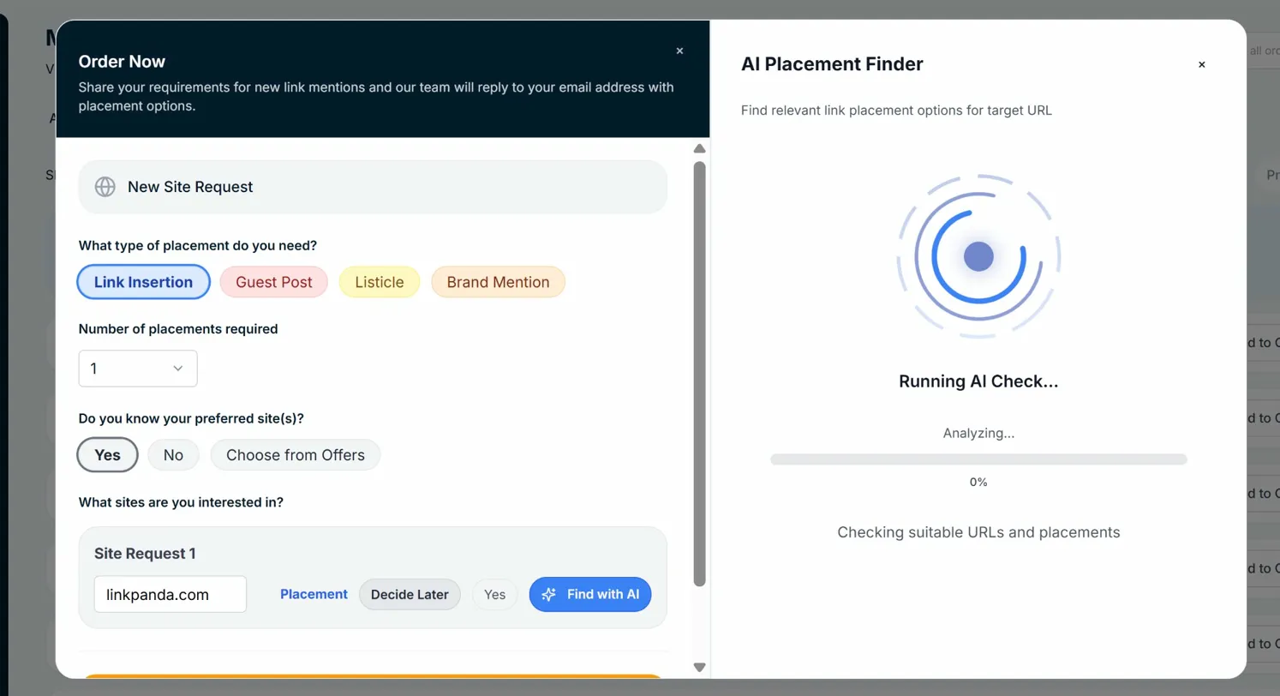
Task: Click the Analyzing progress bar at 0%
Action: pos(978,459)
